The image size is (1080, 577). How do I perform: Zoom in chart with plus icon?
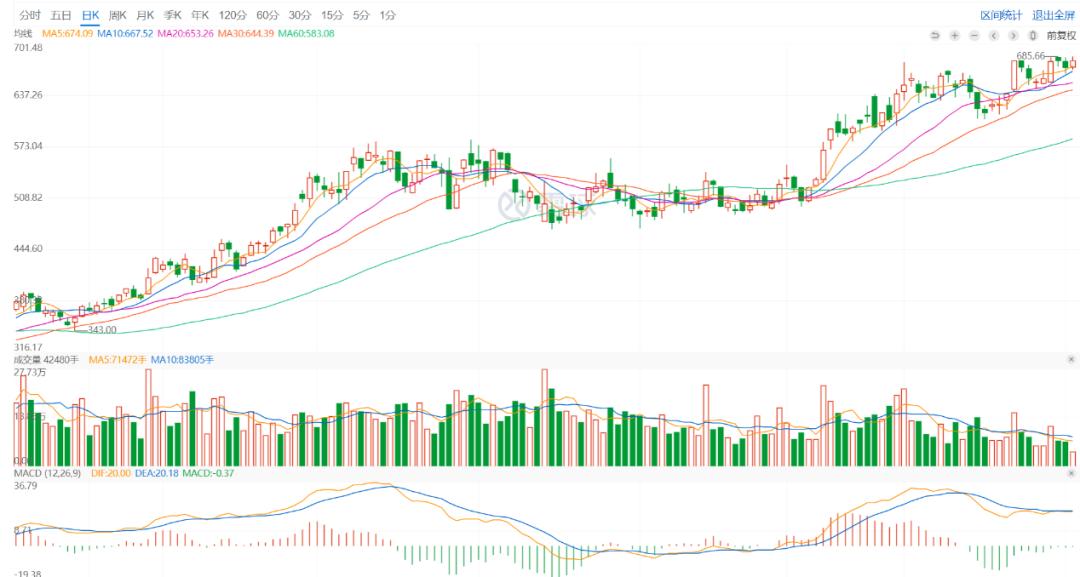pyautogui.click(x=955, y=35)
